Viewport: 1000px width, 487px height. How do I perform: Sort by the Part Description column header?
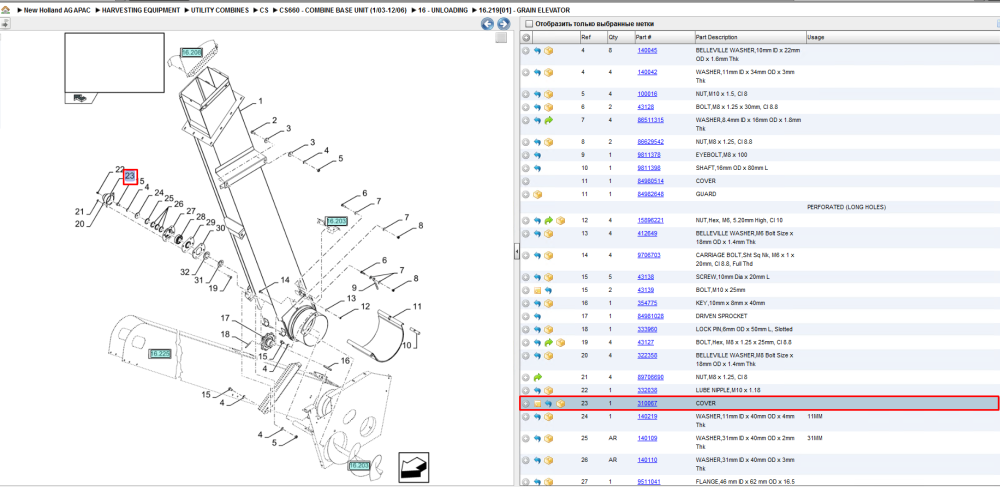[x=716, y=38]
